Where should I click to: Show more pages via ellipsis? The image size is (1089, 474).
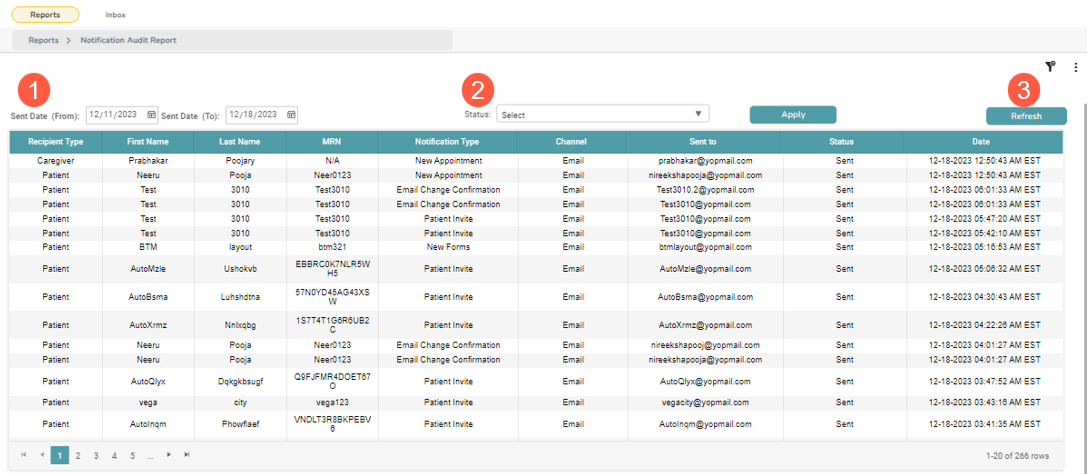pos(150,456)
